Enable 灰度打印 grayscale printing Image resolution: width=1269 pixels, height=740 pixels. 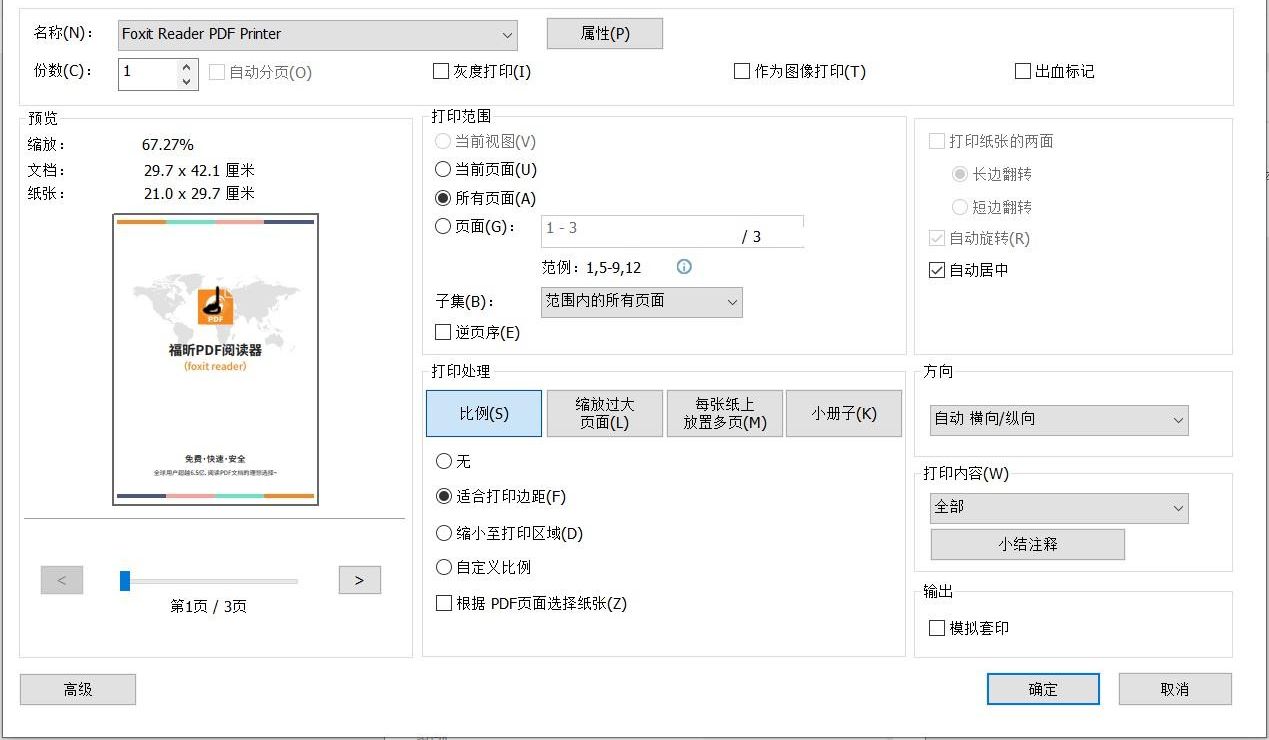(440, 71)
